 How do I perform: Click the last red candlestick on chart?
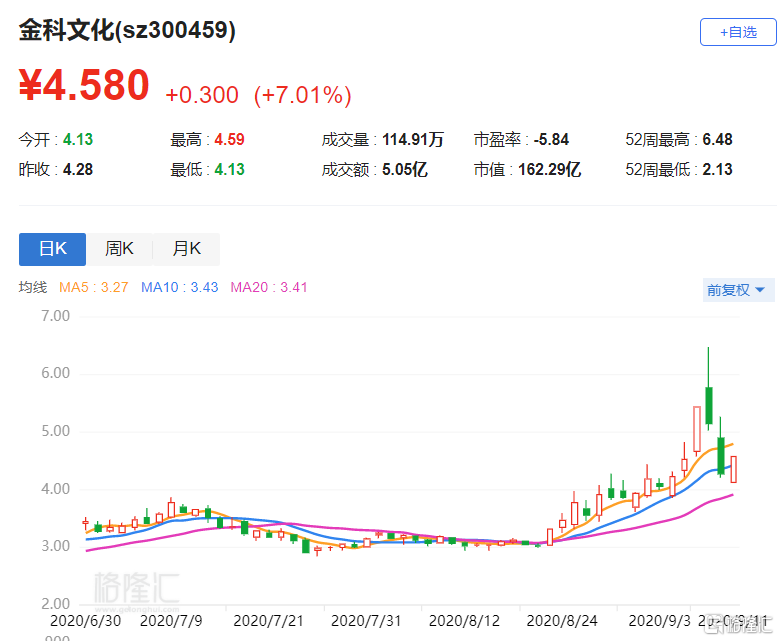pos(733,469)
